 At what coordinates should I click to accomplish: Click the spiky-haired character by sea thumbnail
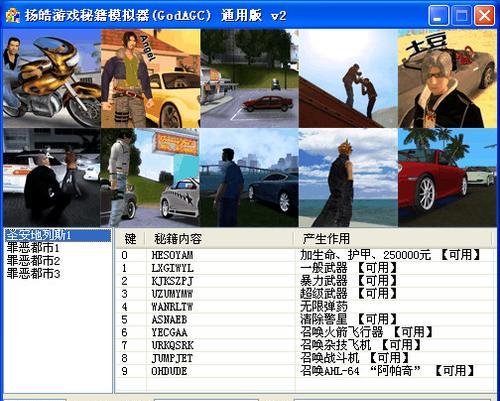[348, 178]
